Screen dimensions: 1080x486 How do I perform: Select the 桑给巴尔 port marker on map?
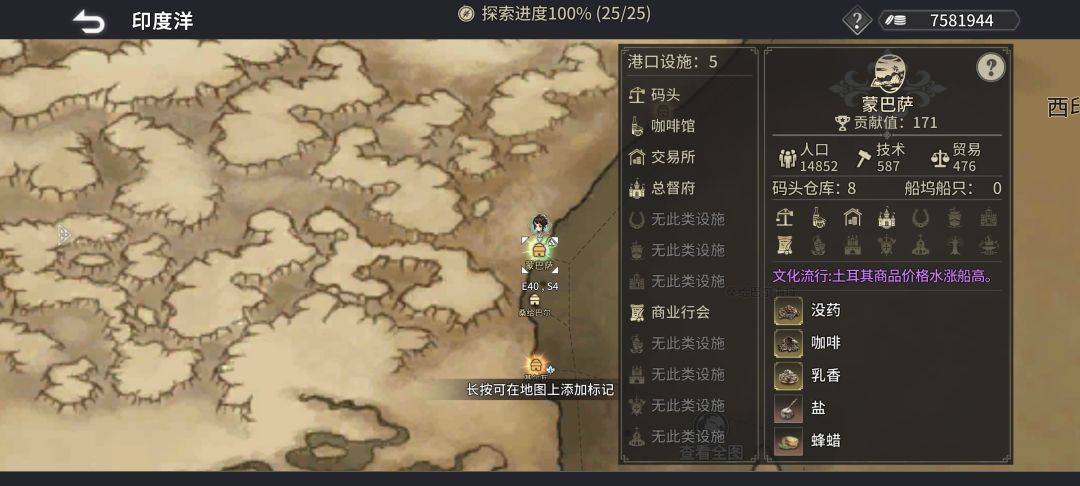coord(534,300)
